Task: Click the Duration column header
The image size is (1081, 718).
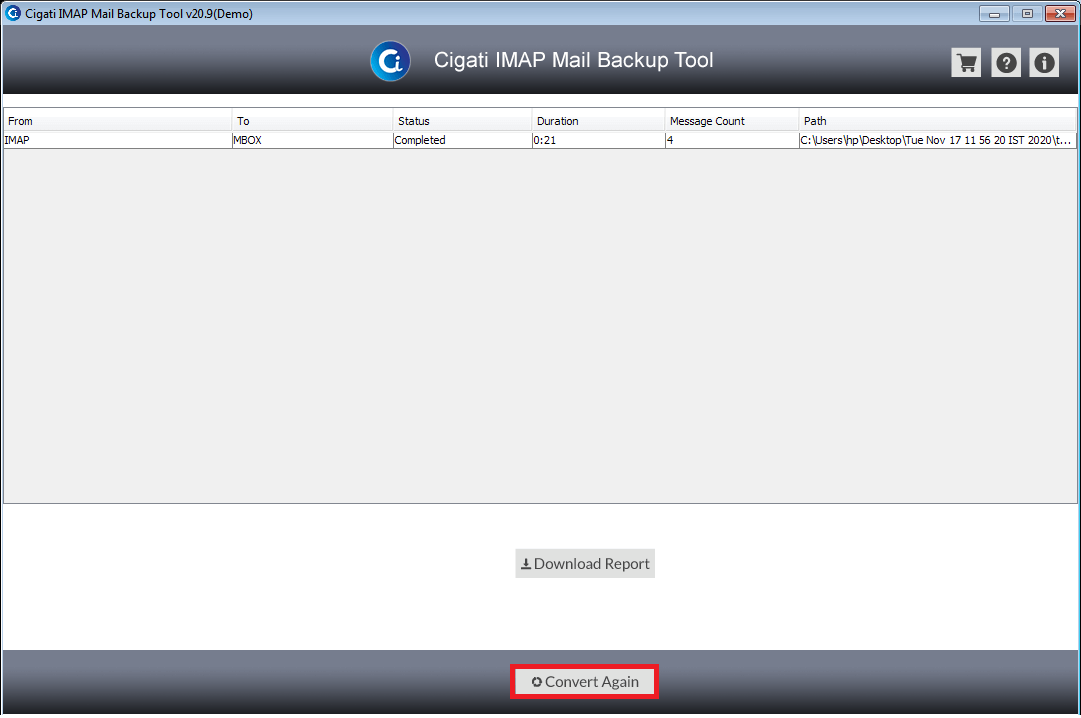Action: [598, 121]
